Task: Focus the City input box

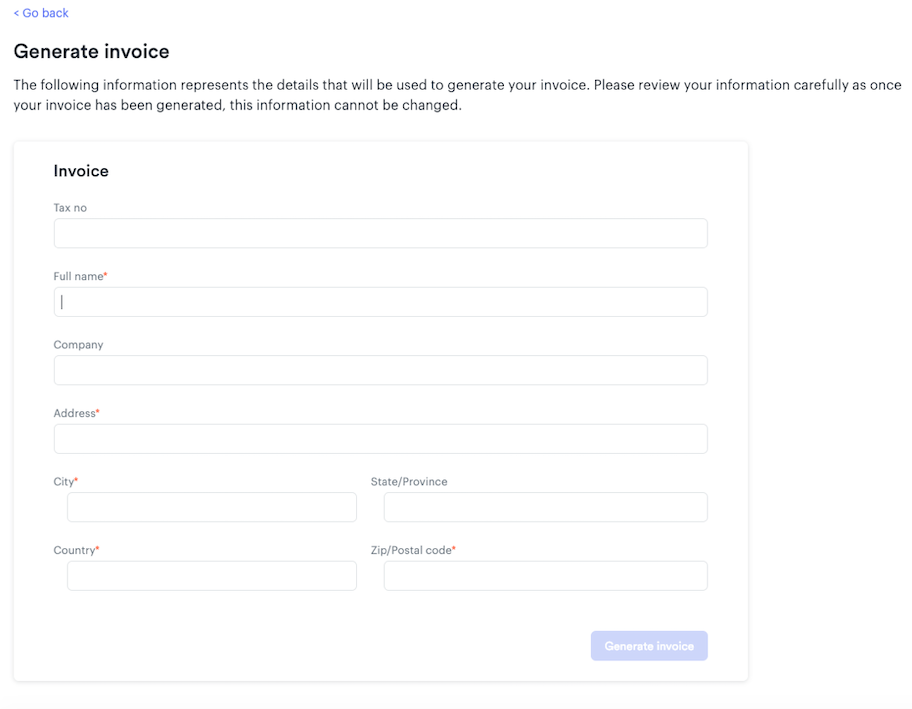Action: point(212,507)
